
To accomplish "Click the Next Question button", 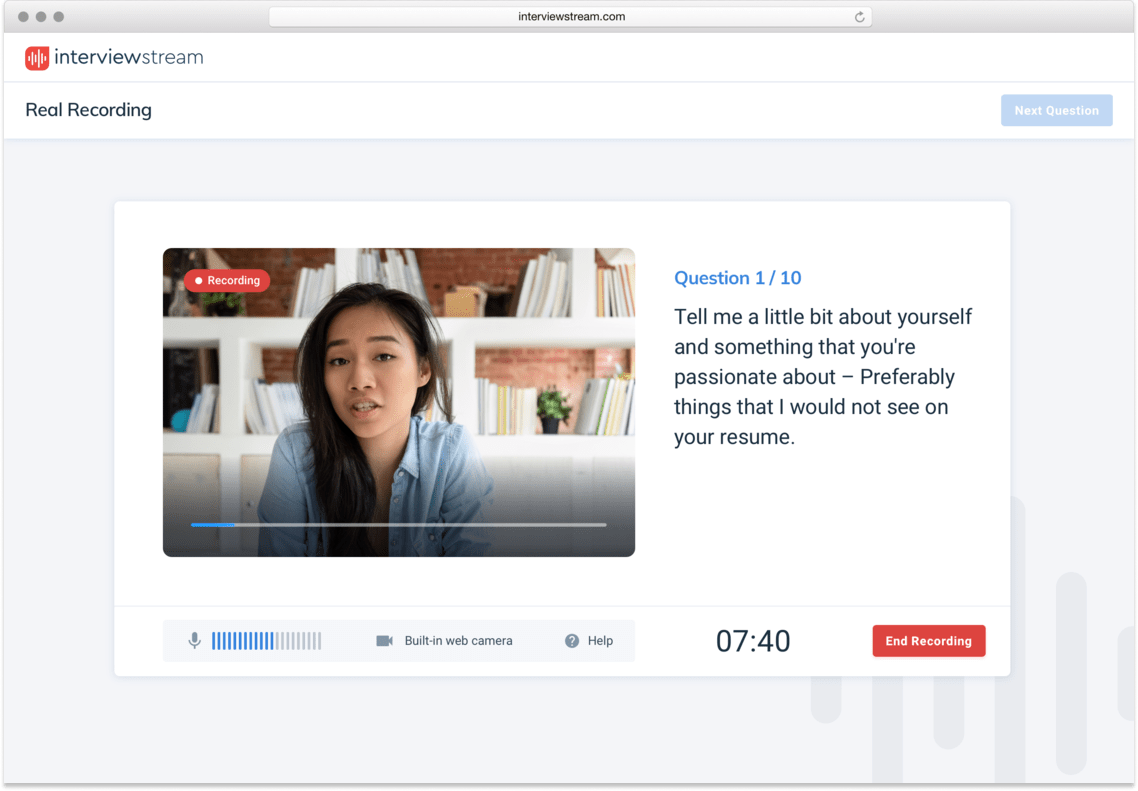I will [x=1056, y=110].
